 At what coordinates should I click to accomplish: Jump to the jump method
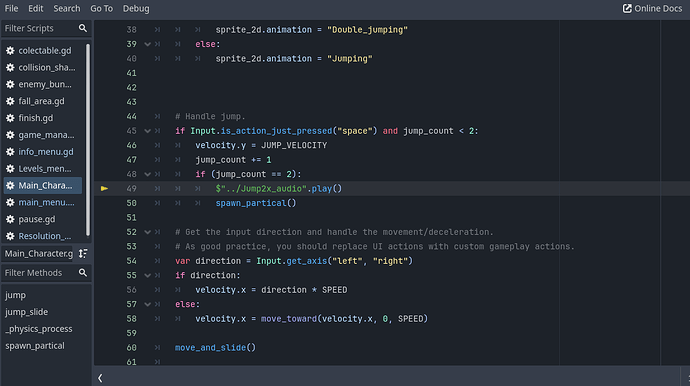15,295
